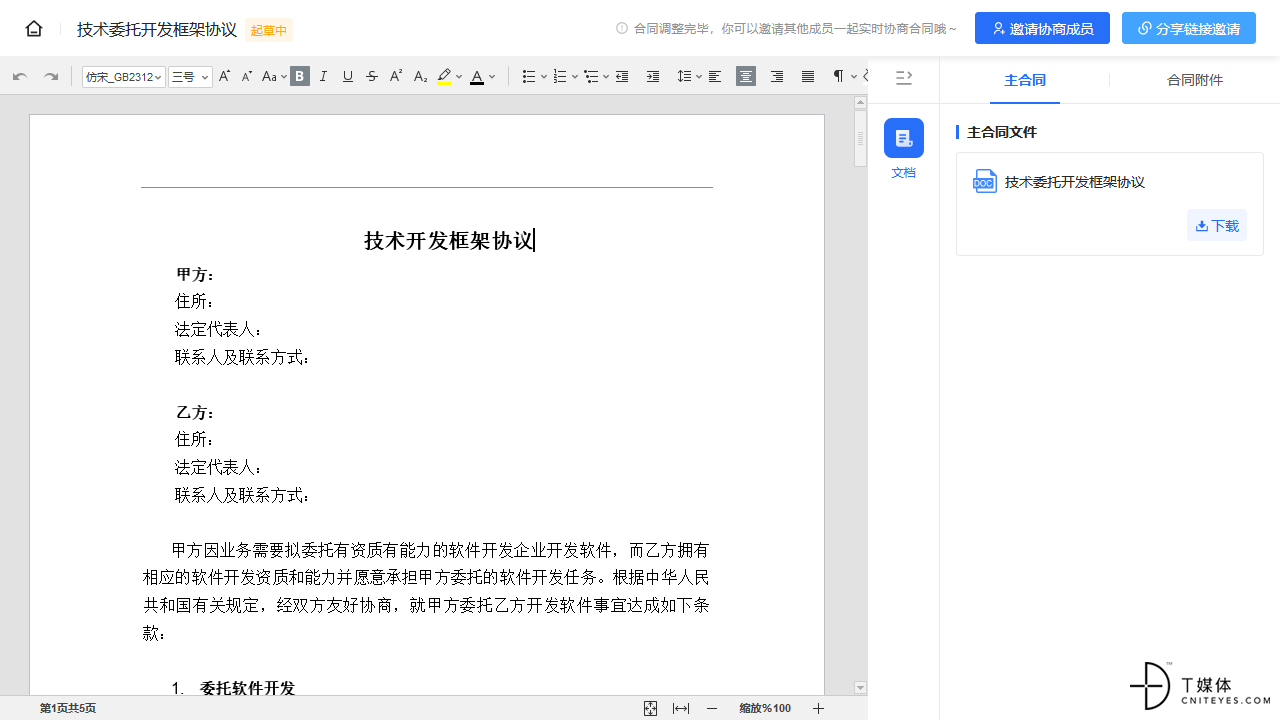This screenshot has width=1280, height=720.
Task: Open numbered list style dropdown
Action: pos(574,76)
